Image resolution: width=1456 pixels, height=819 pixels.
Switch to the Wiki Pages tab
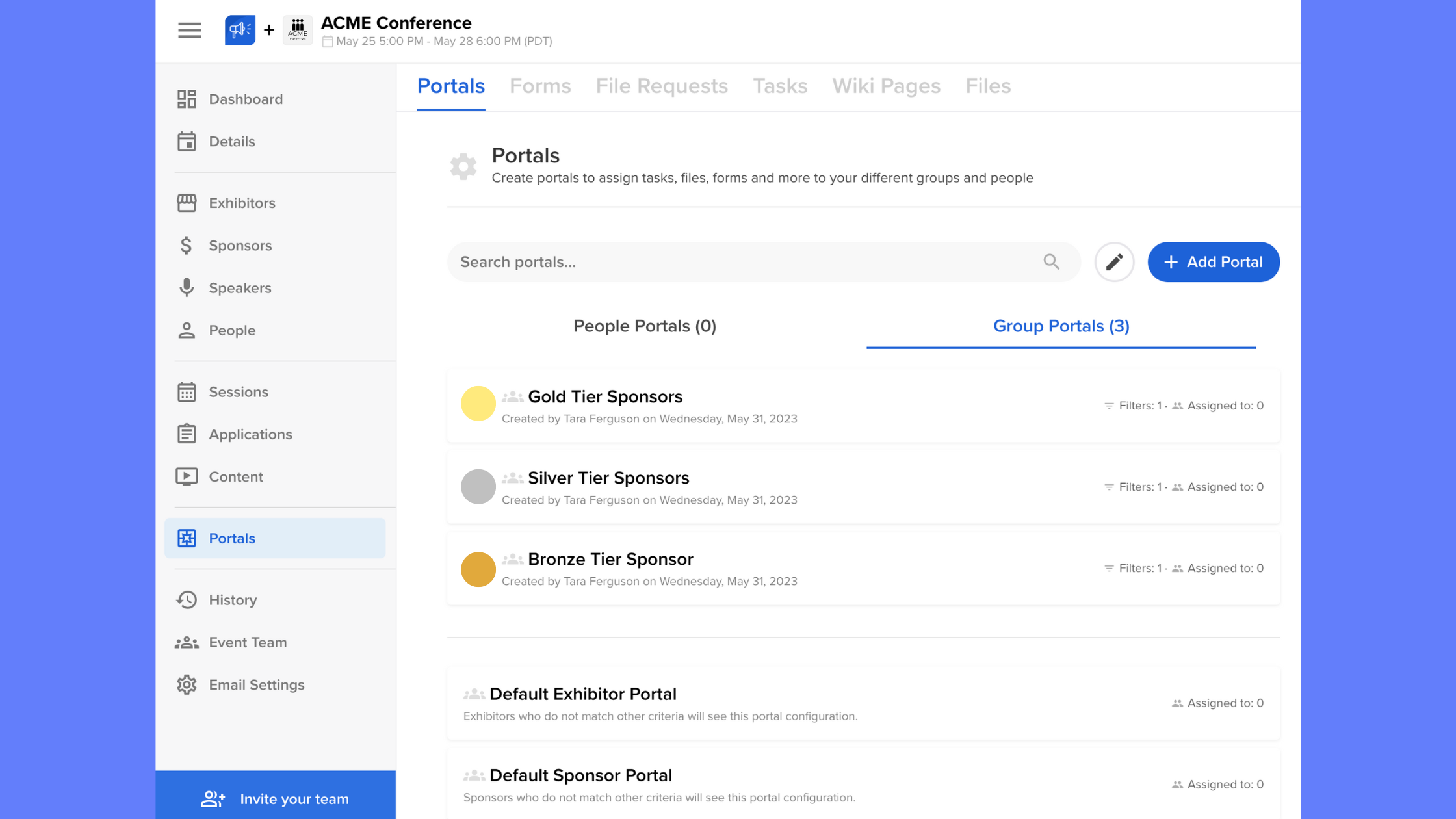[886, 86]
